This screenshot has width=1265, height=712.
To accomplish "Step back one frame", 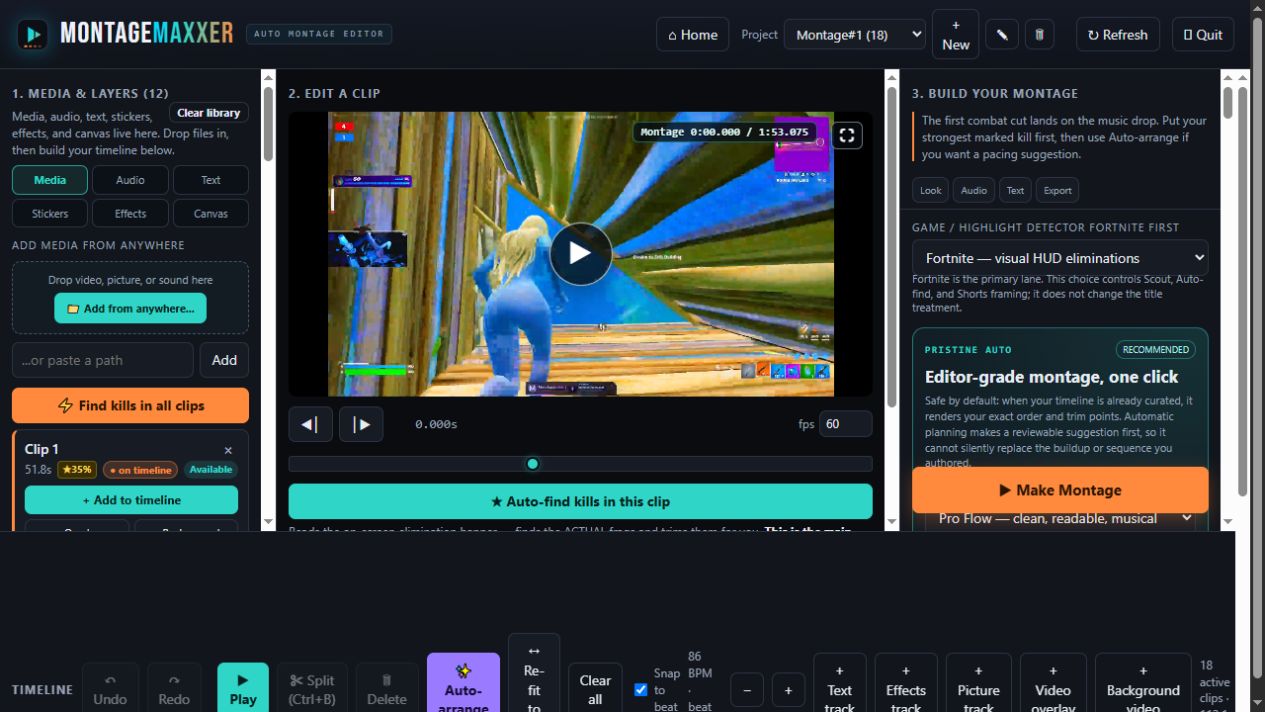I will 310,425.
